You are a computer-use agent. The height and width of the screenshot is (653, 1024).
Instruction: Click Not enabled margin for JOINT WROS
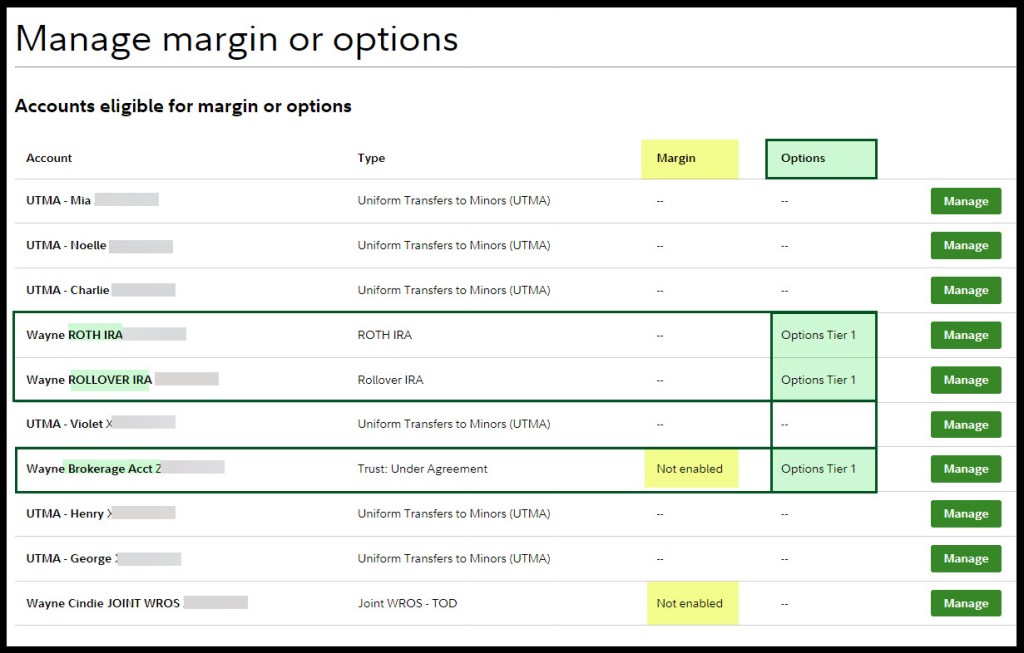689,604
